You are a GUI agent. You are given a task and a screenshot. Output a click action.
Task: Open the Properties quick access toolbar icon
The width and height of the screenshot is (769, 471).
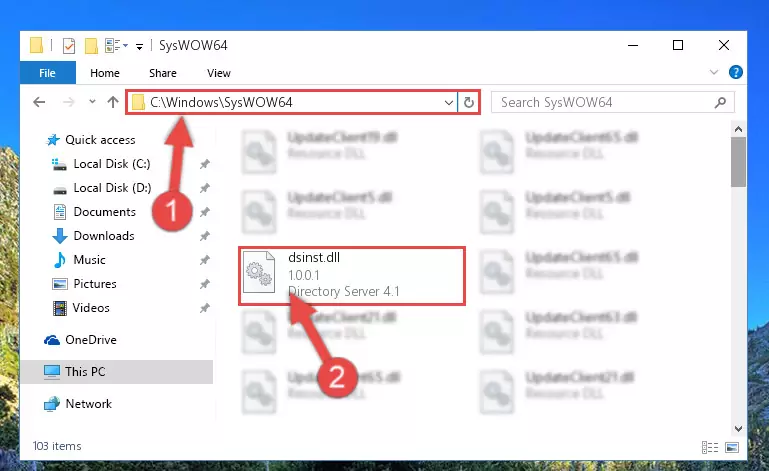click(x=69, y=46)
